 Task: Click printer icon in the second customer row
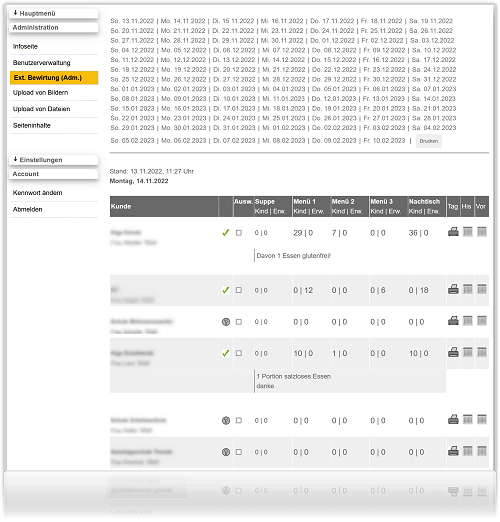tap(453, 289)
